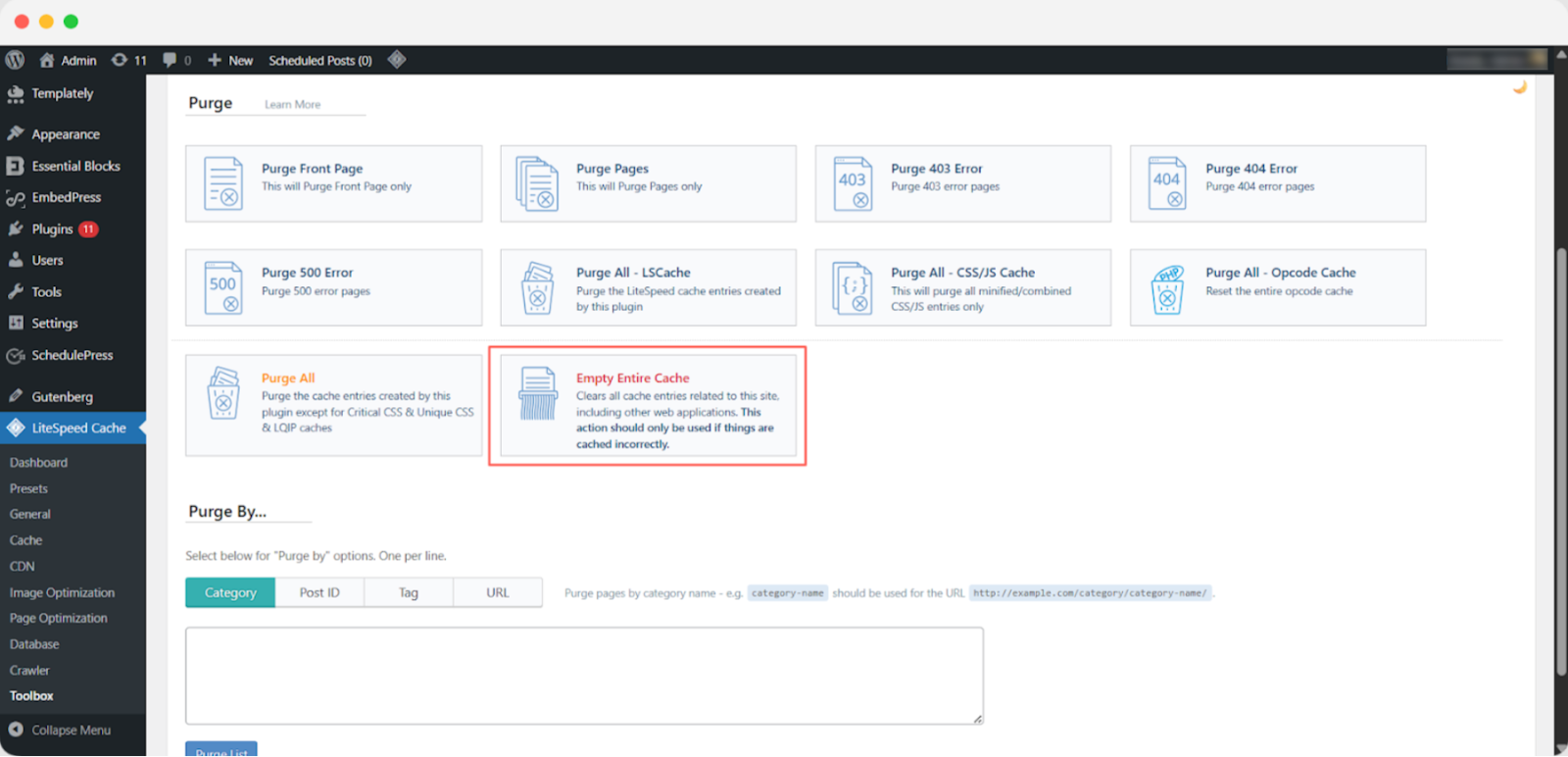1568x757 pixels.
Task: Select the URL purge tab
Action: 498,592
